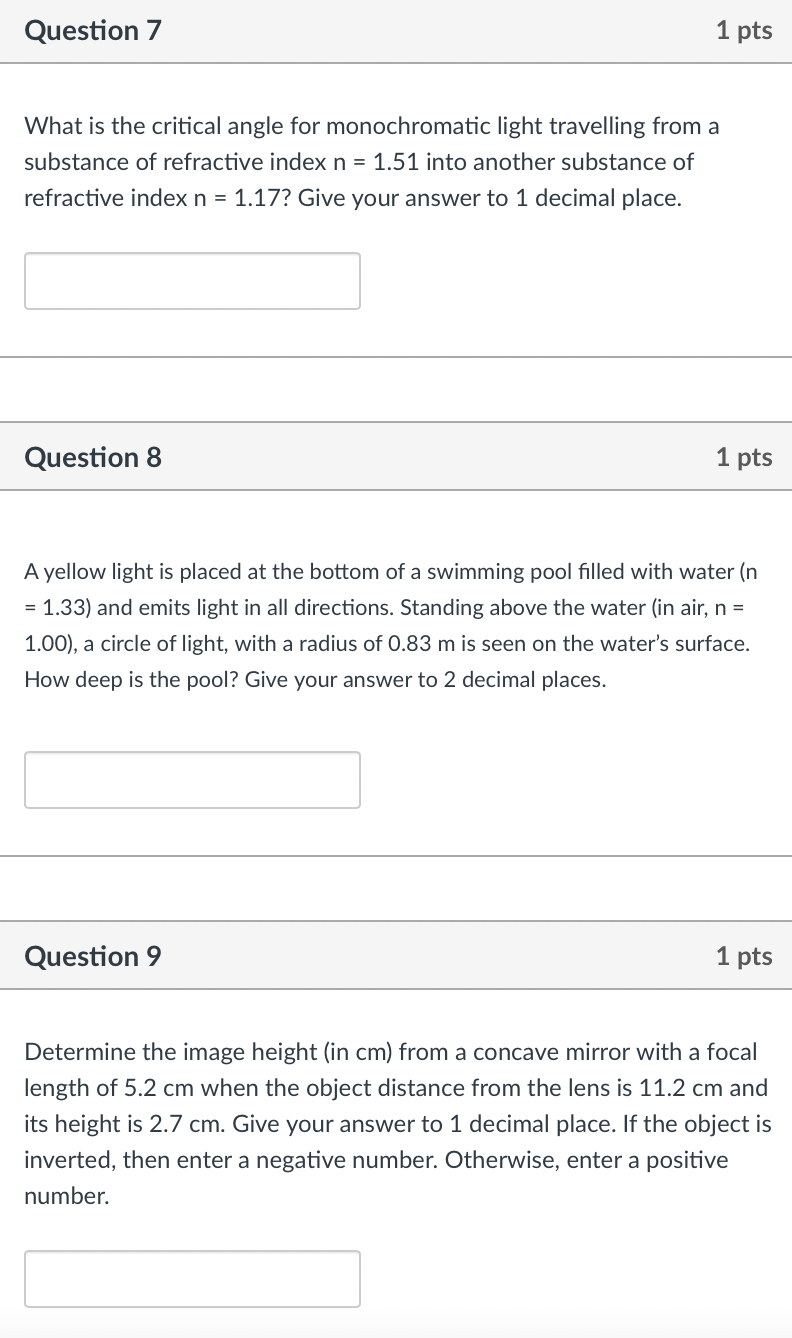Select the Question 8 header

tap(92, 457)
